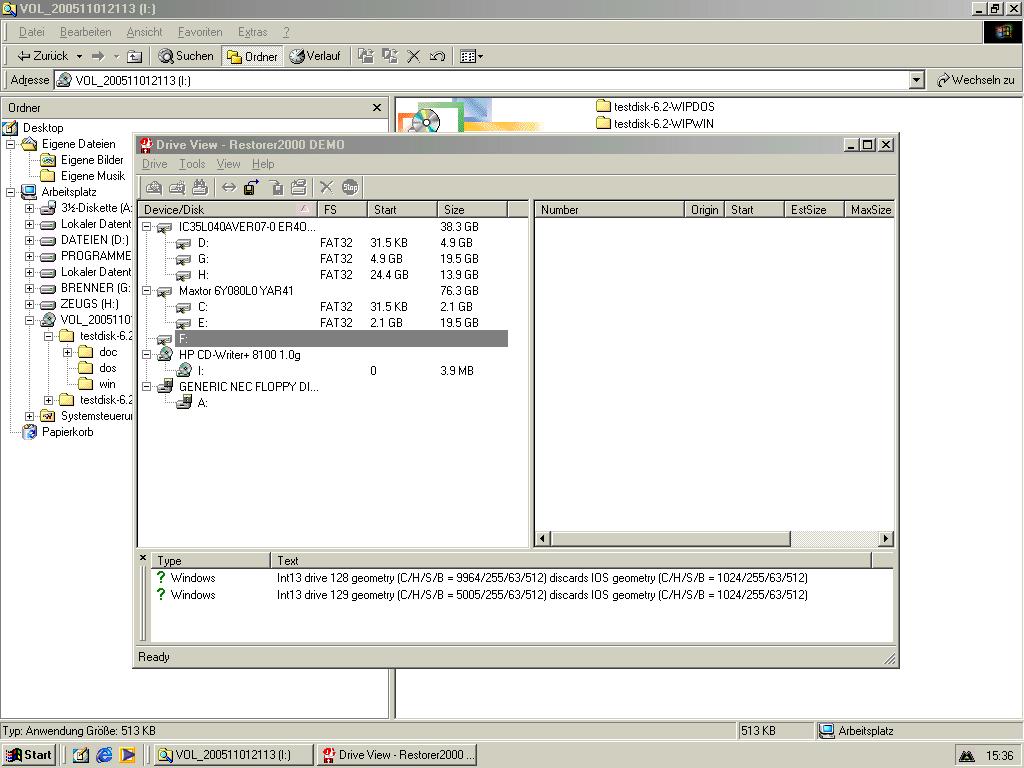Select drive I: under HP CD-Writer
This screenshot has height=768, width=1024.
tap(200, 371)
